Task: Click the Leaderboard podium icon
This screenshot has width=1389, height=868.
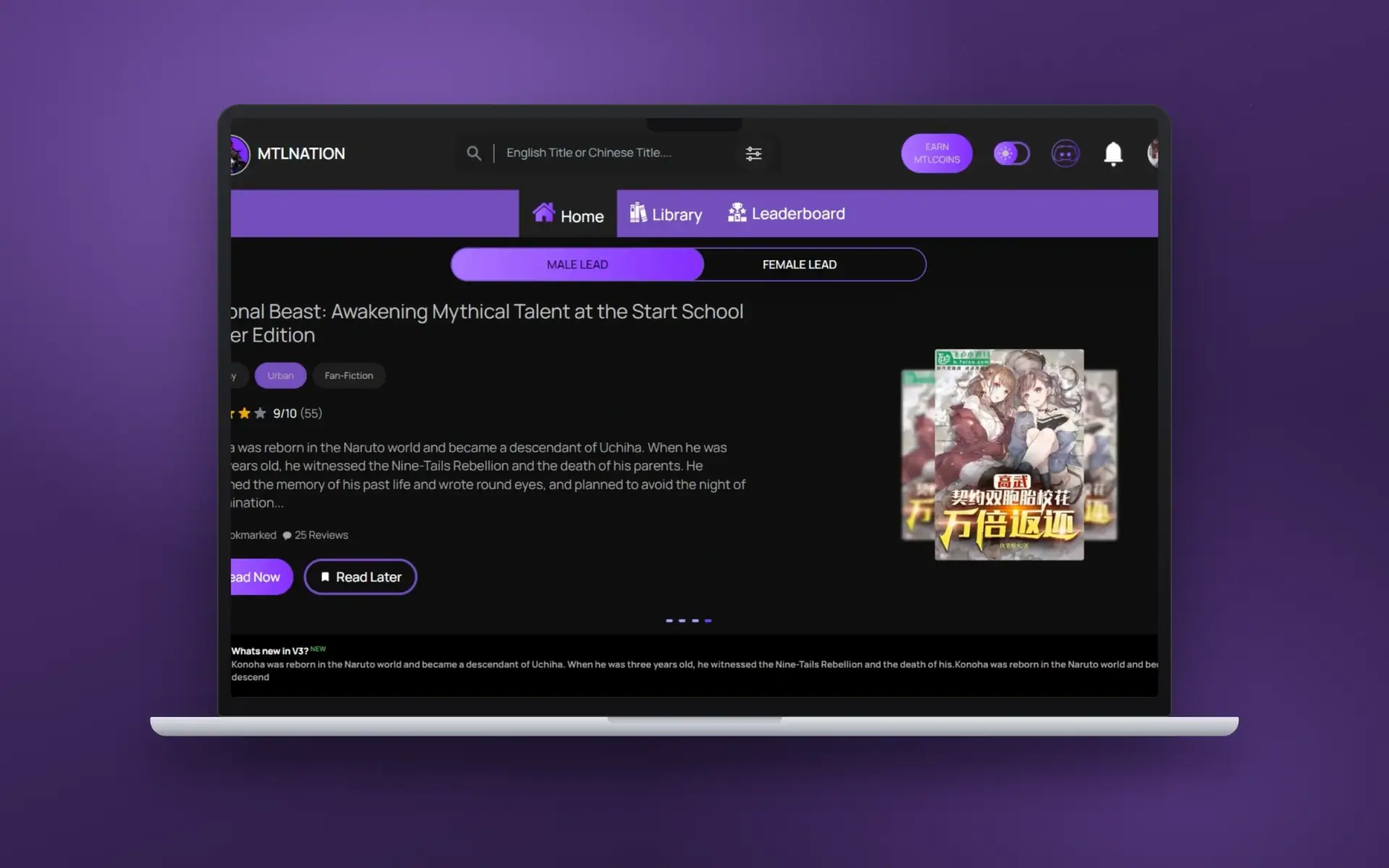Action: point(736,213)
